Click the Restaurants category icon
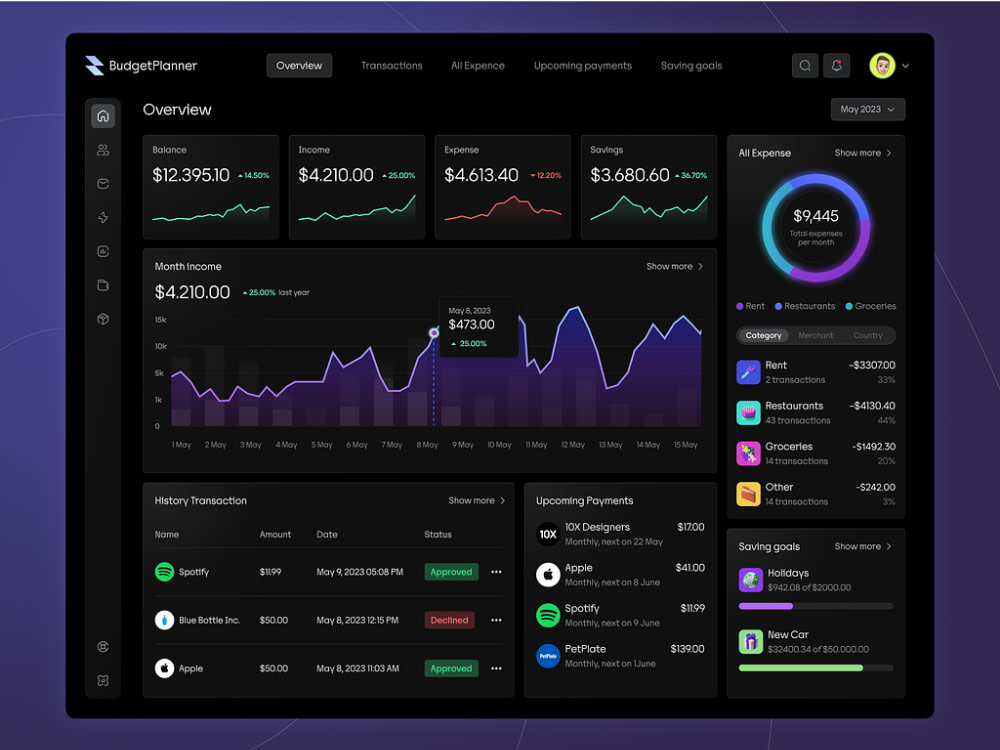The width and height of the screenshot is (1000, 750). point(748,413)
